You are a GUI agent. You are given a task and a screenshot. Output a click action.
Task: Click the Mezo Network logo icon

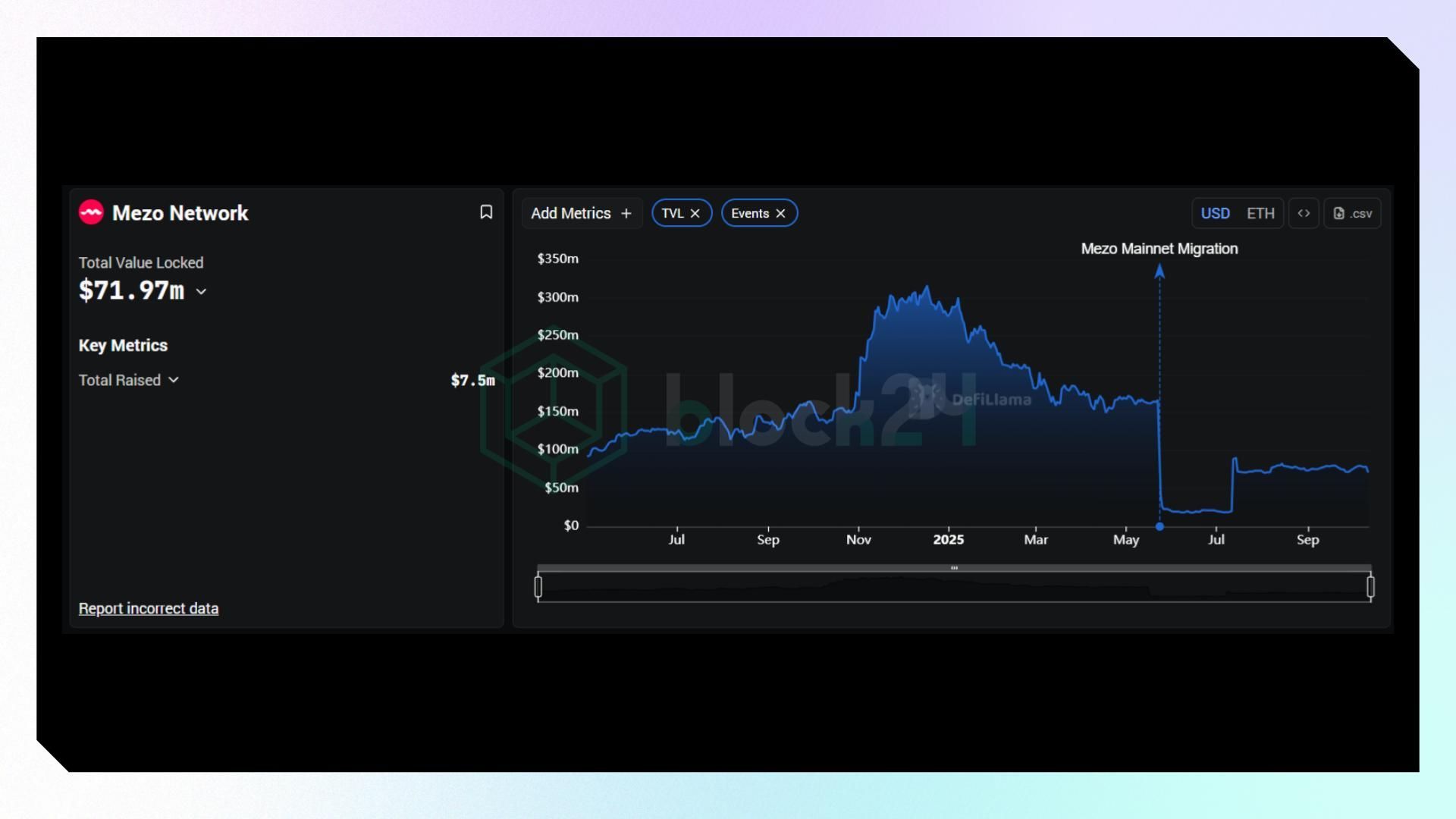(x=91, y=213)
